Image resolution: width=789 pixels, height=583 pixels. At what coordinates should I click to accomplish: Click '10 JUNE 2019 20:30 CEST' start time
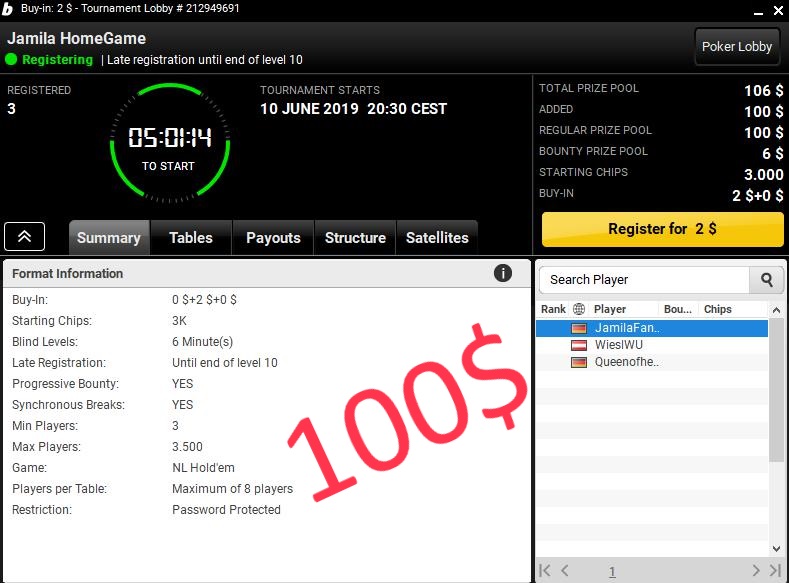pos(353,109)
